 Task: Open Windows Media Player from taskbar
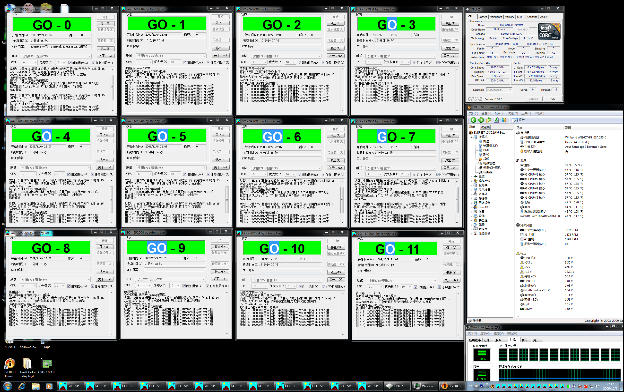pos(49,386)
